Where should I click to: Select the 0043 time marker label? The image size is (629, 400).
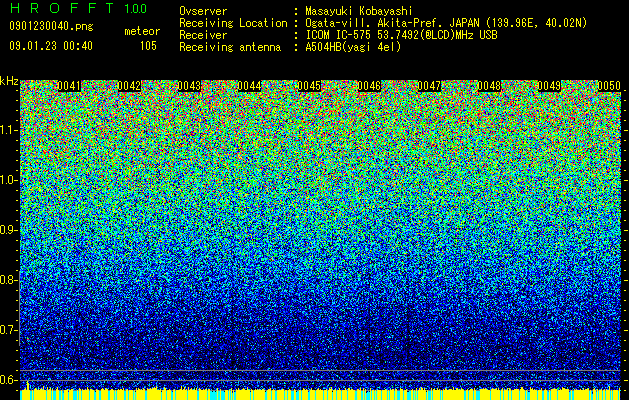tap(189, 86)
